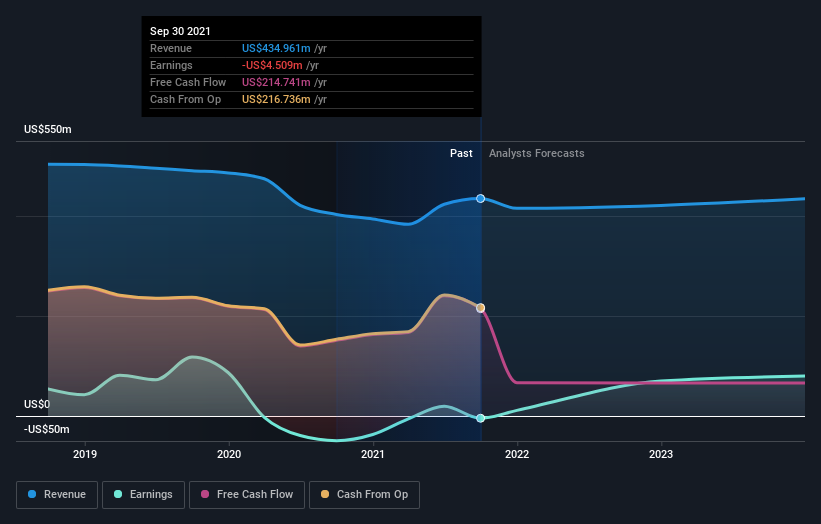The image size is (821, 524).
Task: Click the orange Cash From Op legend dot
Action: click(x=326, y=494)
